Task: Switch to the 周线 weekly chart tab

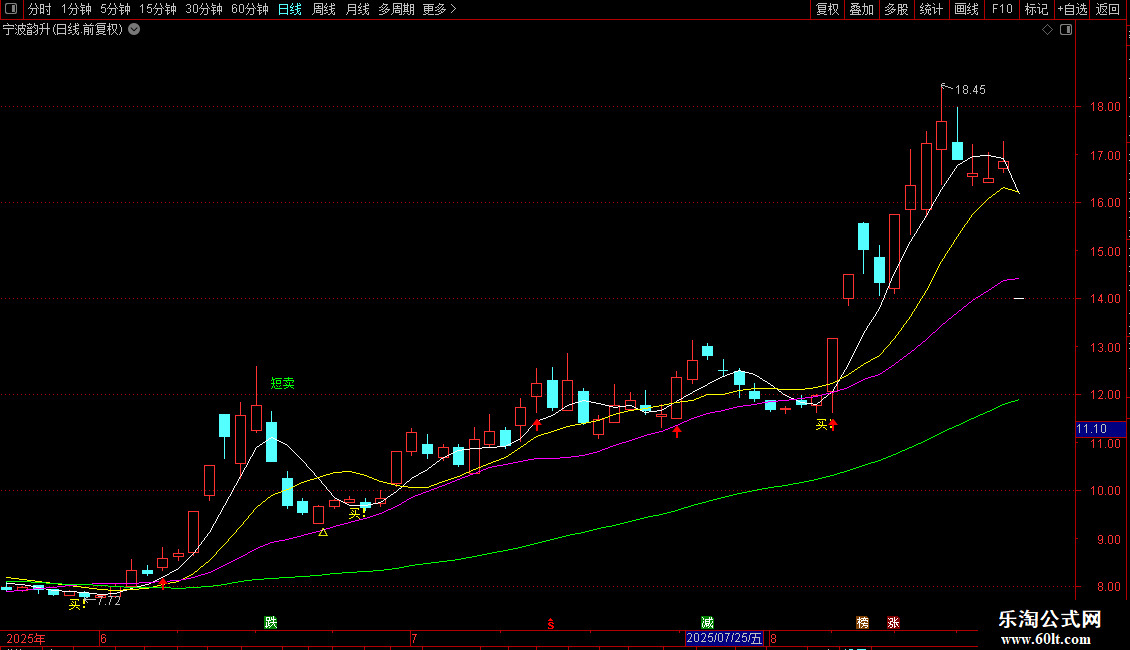Action: point(324,9)
